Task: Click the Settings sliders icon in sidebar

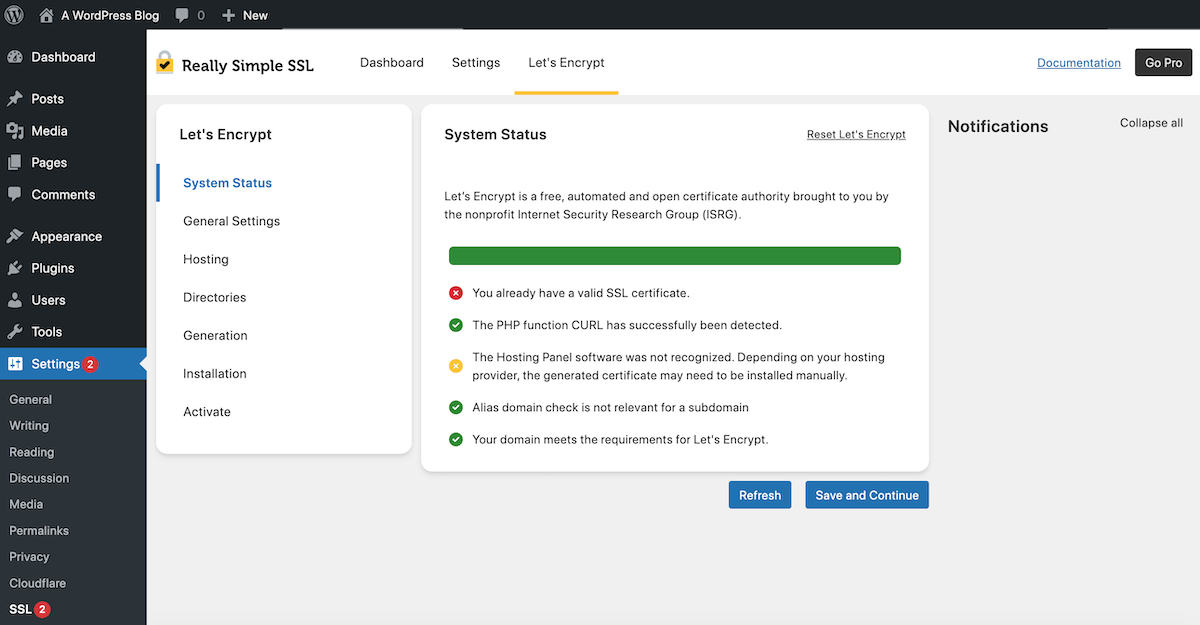Action: point(15,364)
